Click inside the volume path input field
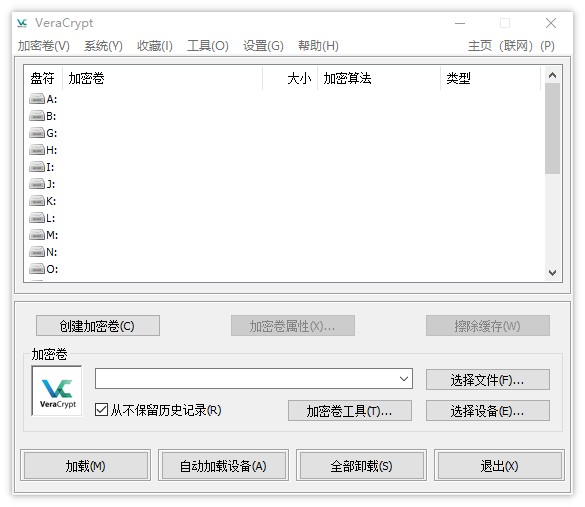 pyautogui.click(x=254, y=379)
